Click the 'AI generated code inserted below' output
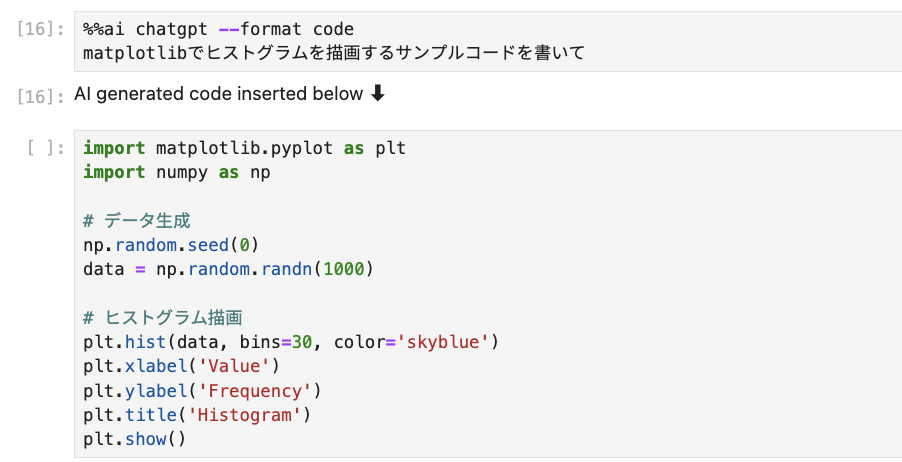 pyautogui.click(x=230, y=94)
